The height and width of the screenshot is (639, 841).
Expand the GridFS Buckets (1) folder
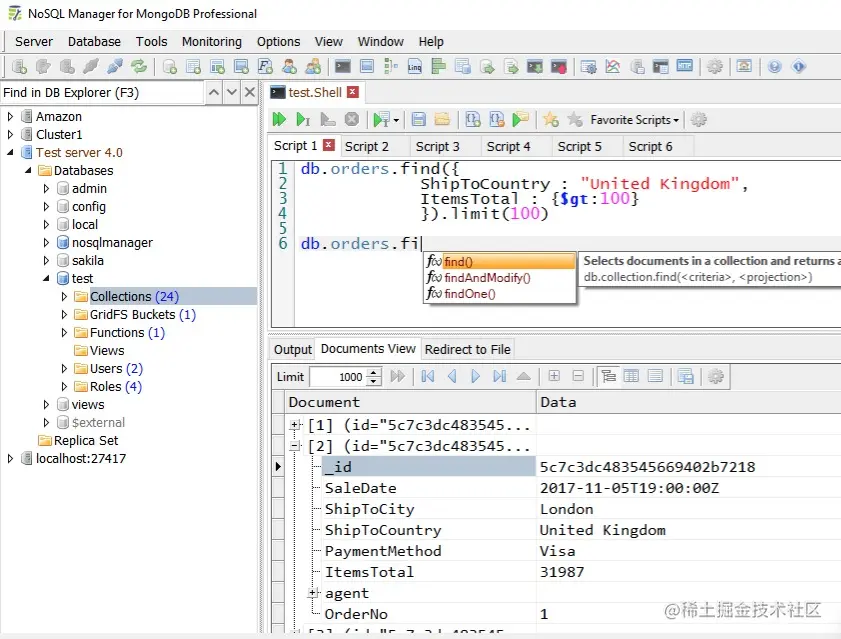(64, 314)
